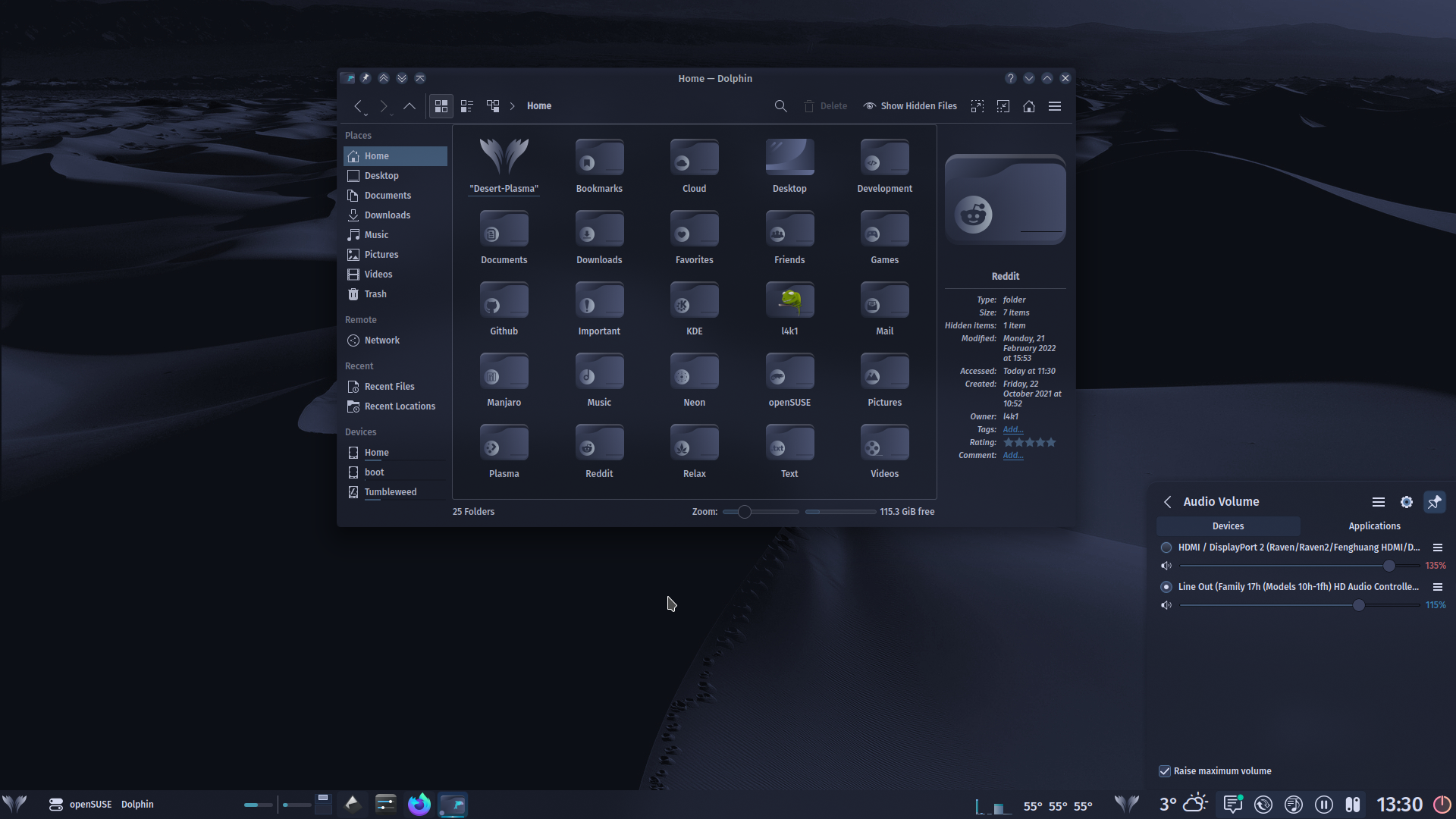Select the Games folder icon
The height and width of the screenshot is (819, 1456).
pos(885,230)
